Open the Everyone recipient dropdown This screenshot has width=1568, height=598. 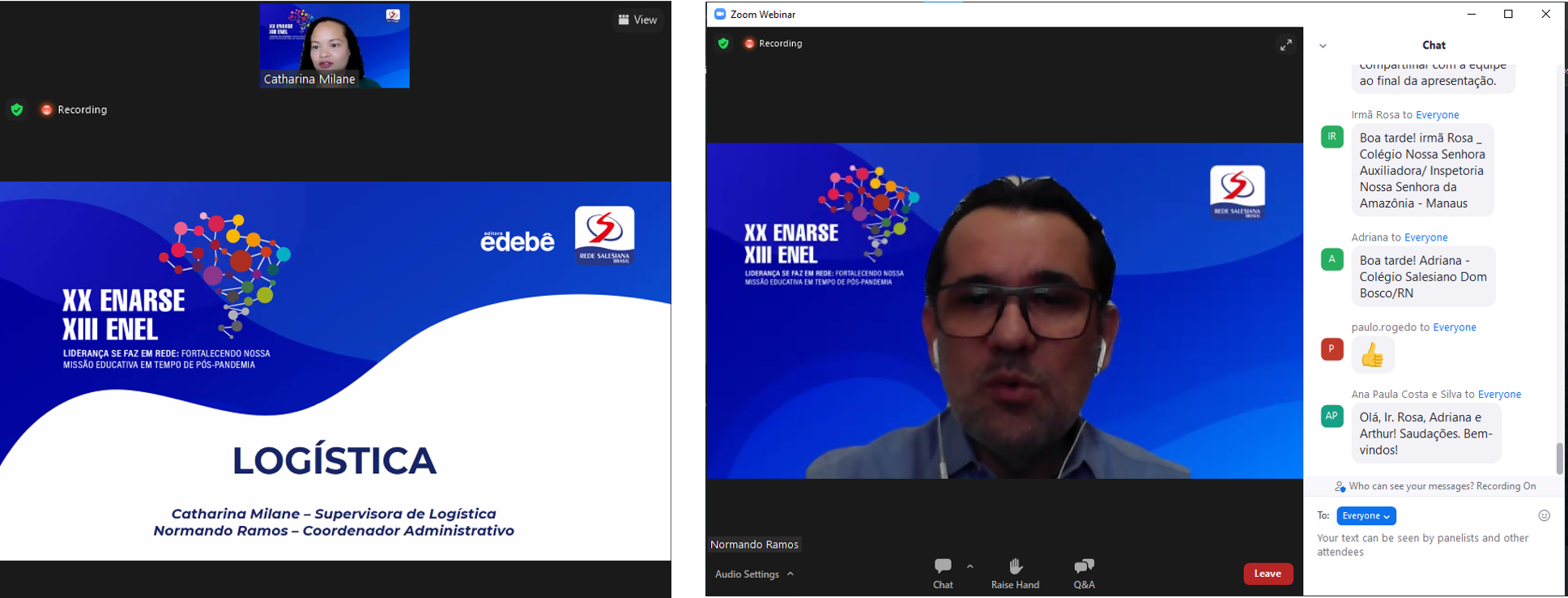coord(1366,515)
